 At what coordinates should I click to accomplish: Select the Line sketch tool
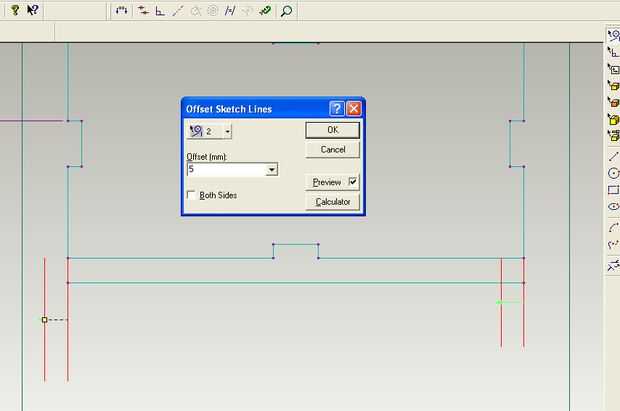(x=613, y=157)
